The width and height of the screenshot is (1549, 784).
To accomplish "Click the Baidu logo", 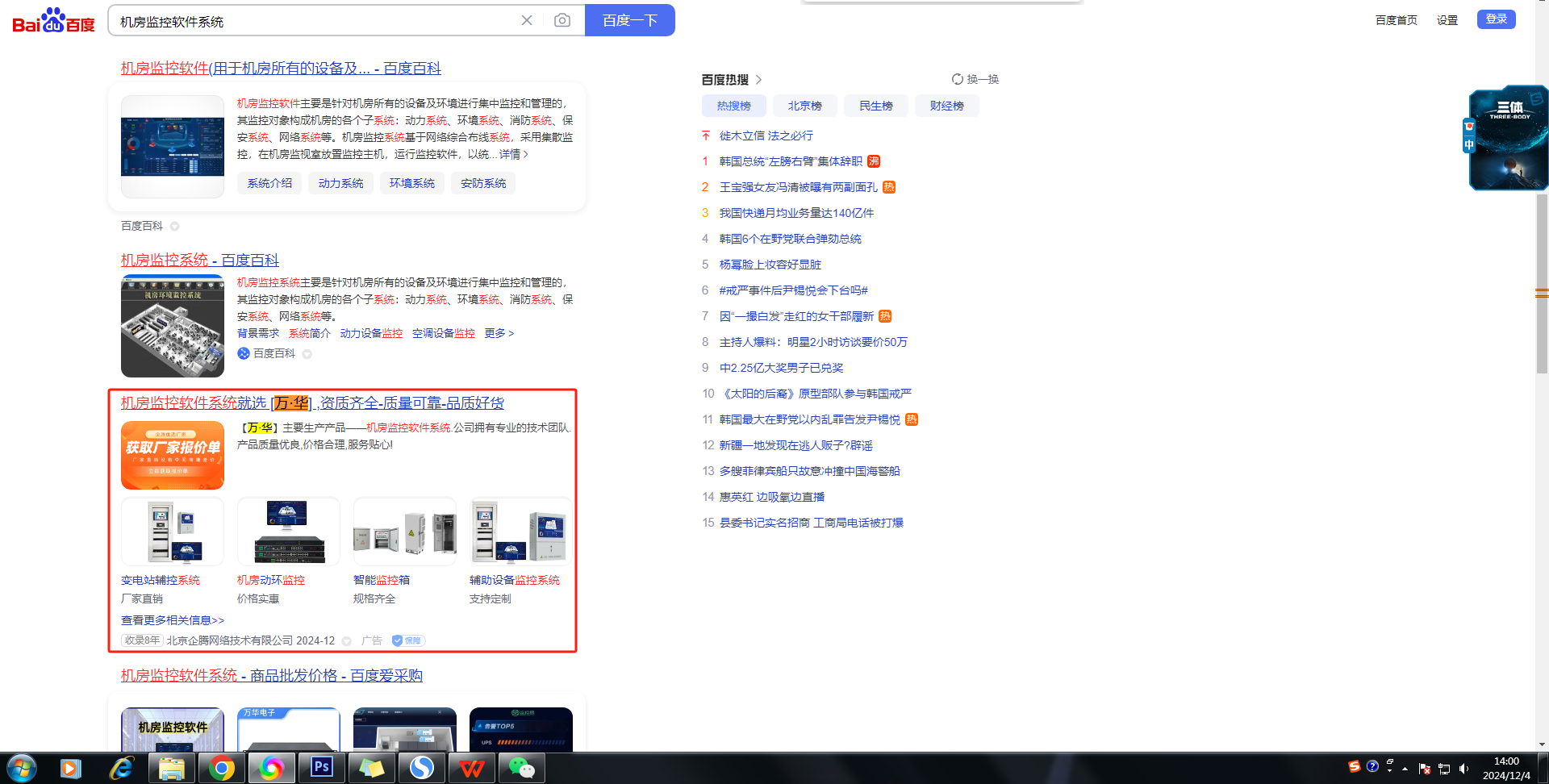I will 53,21.
